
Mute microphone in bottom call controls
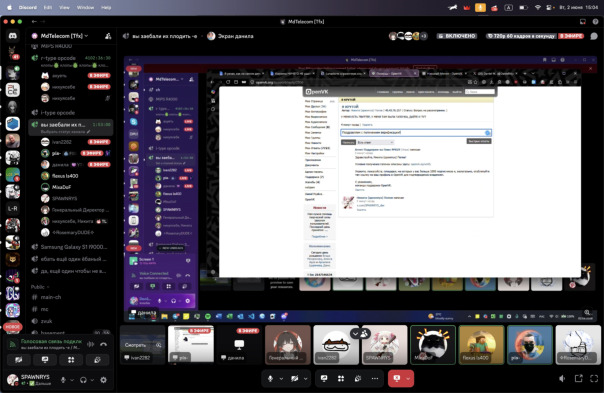(x=270, y=379)
